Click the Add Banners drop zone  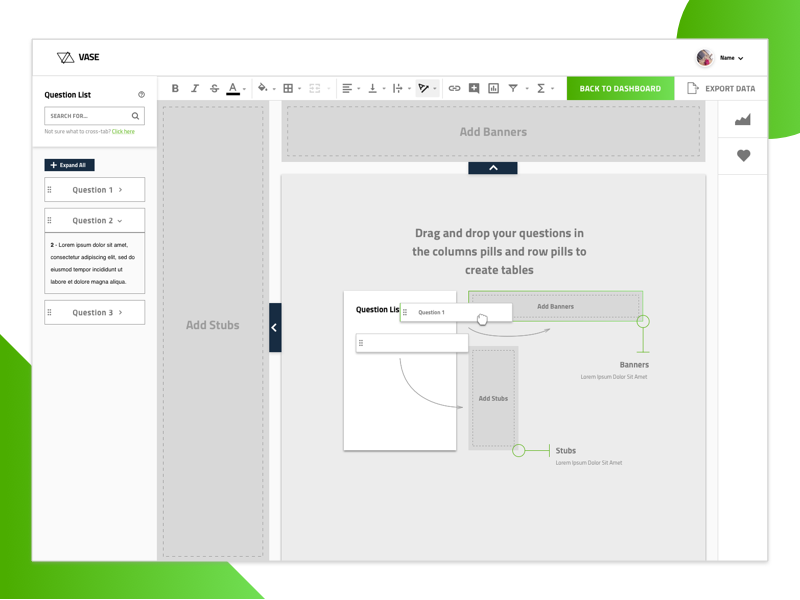click(x=493, y=131)
